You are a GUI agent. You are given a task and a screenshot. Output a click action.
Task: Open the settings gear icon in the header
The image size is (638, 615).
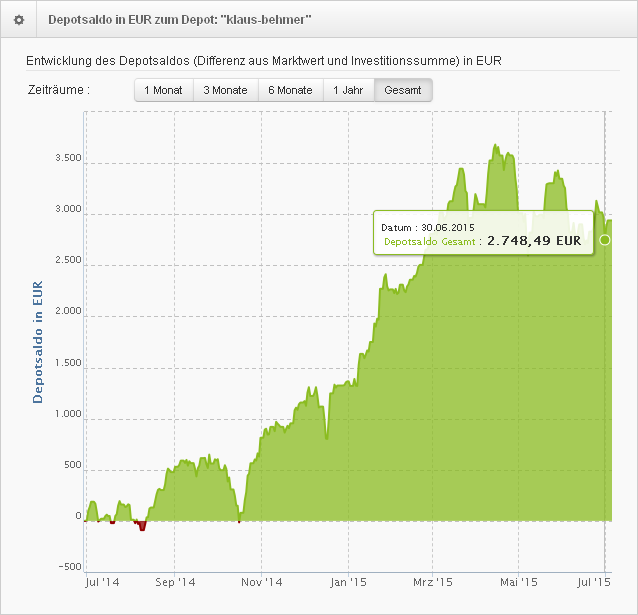click(x=18, y=20)
